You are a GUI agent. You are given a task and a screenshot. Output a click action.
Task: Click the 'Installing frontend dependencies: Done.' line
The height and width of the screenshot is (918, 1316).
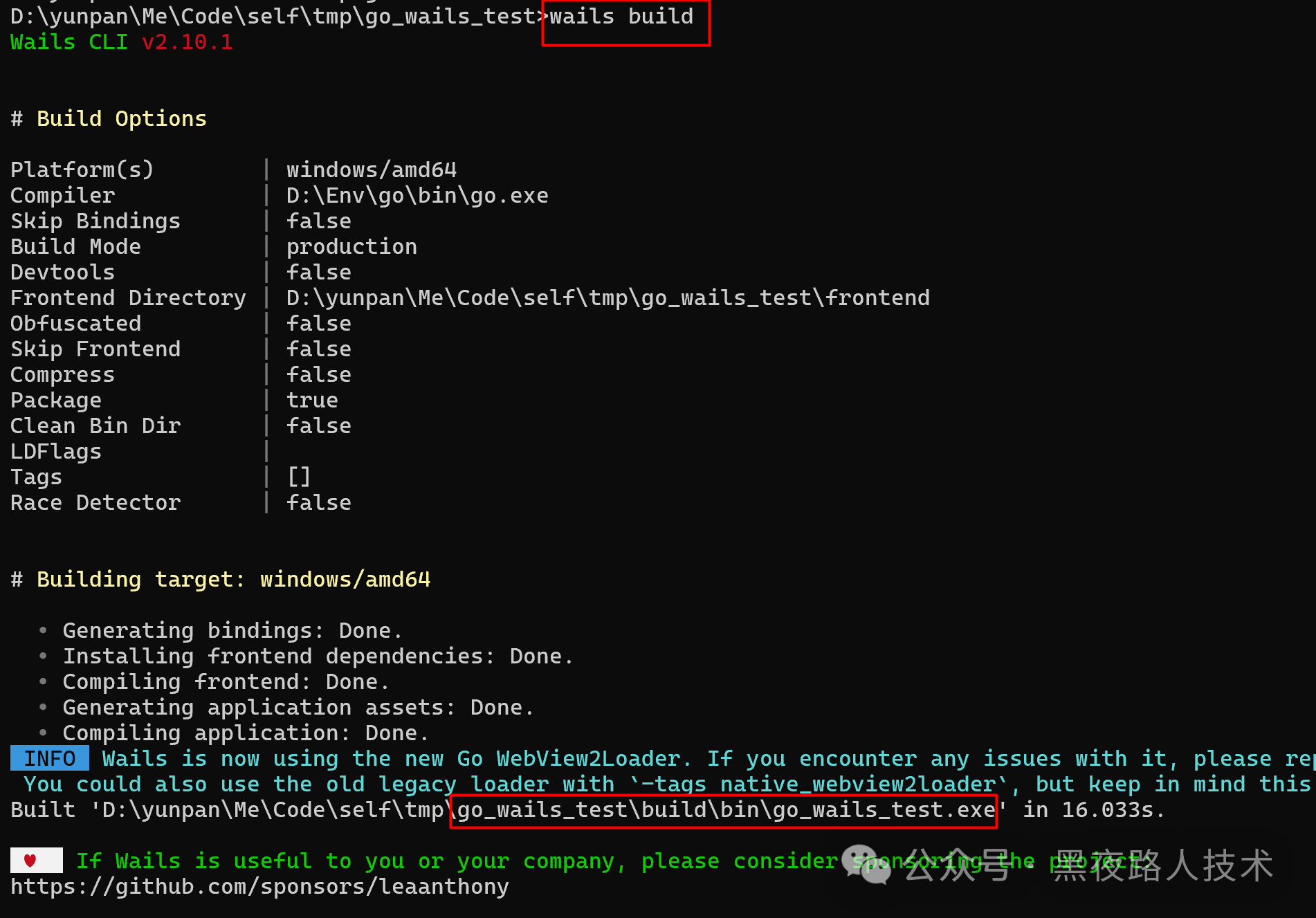point(318,657)
